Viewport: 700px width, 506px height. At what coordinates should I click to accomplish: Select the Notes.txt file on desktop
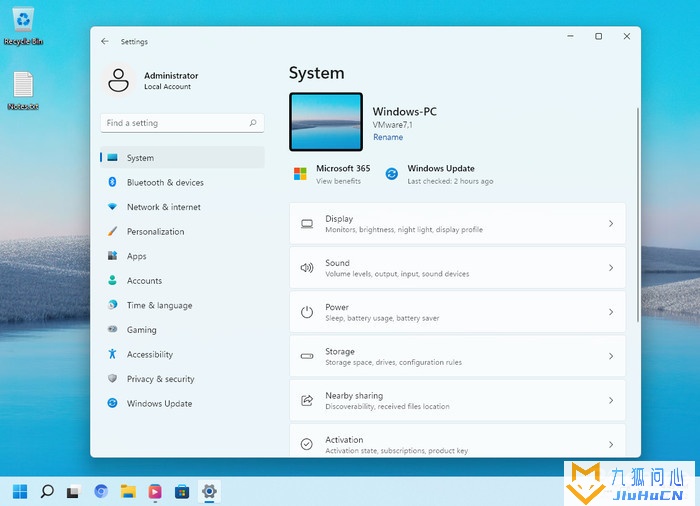[x=23, y=91]
